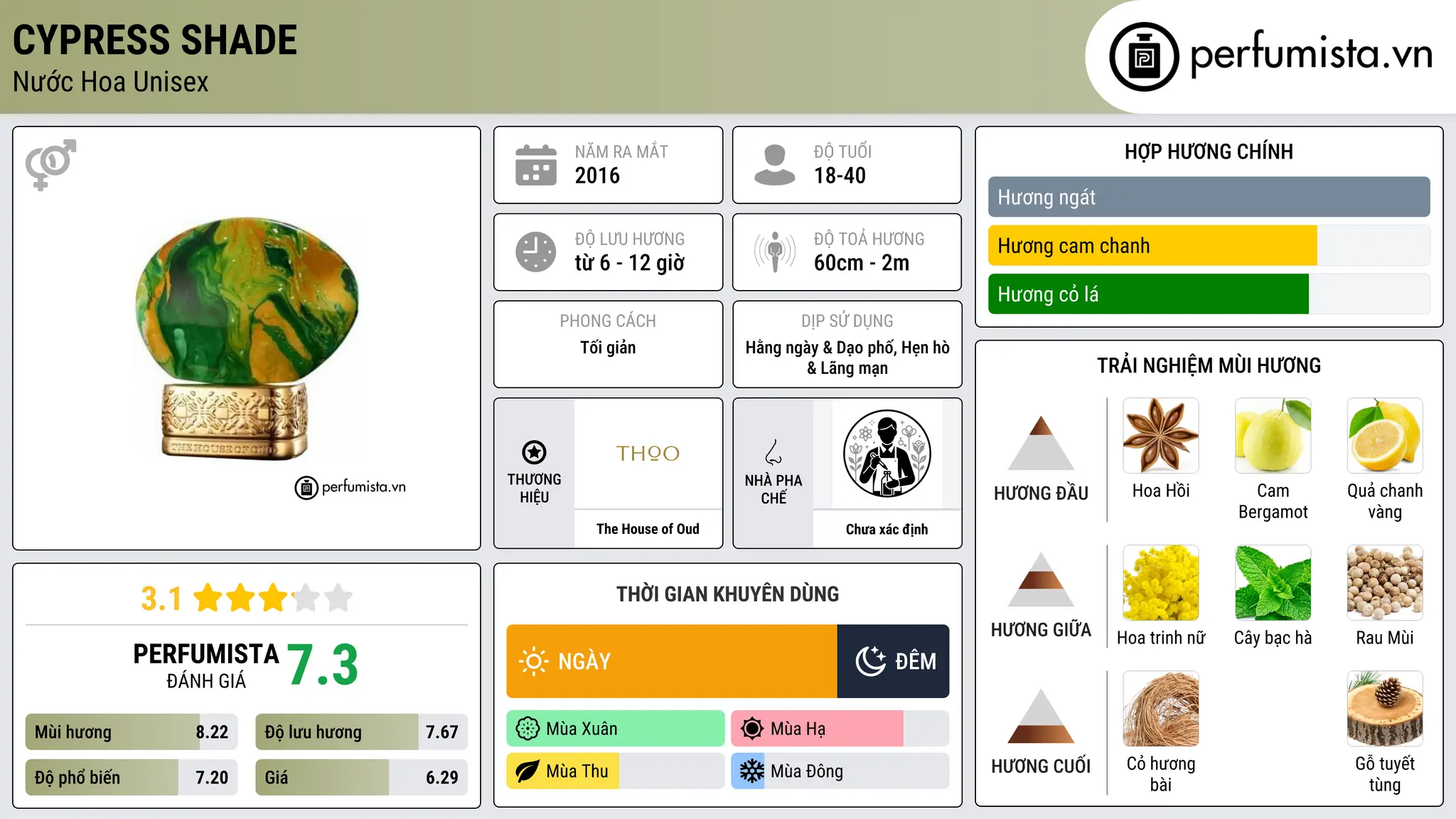The image size is (1456, 819).
Task: Open the Cam Bergamot note image
Action: [1273, 436]
